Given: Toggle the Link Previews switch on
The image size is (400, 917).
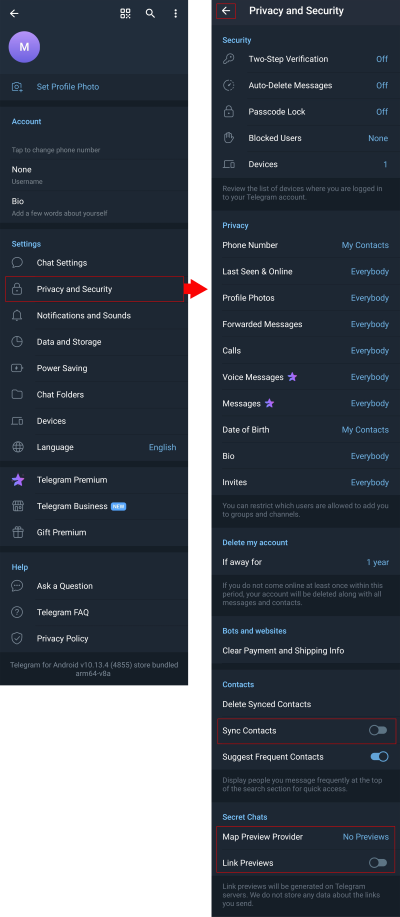Looking at the screenshot, I should (x=378, y=863).
